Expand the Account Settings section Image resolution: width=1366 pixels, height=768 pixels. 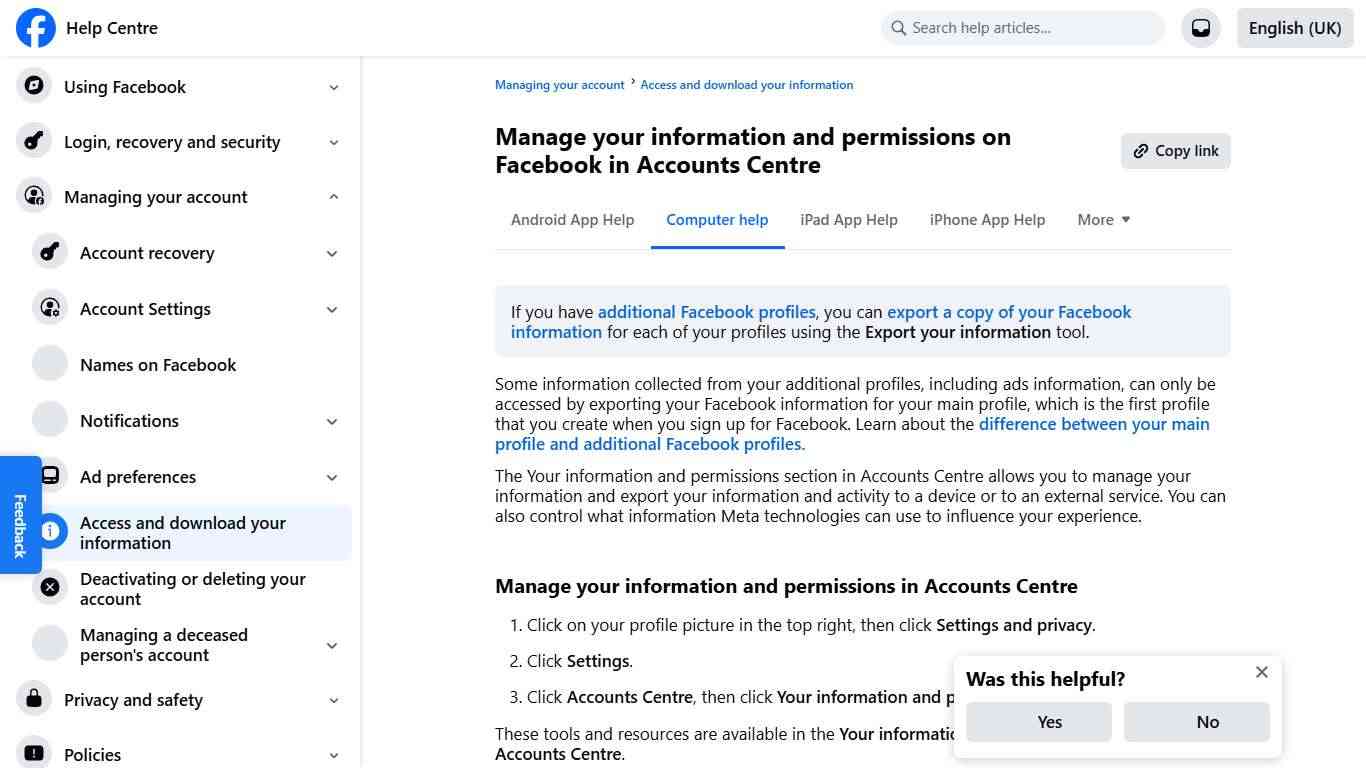tap(331, 309)
